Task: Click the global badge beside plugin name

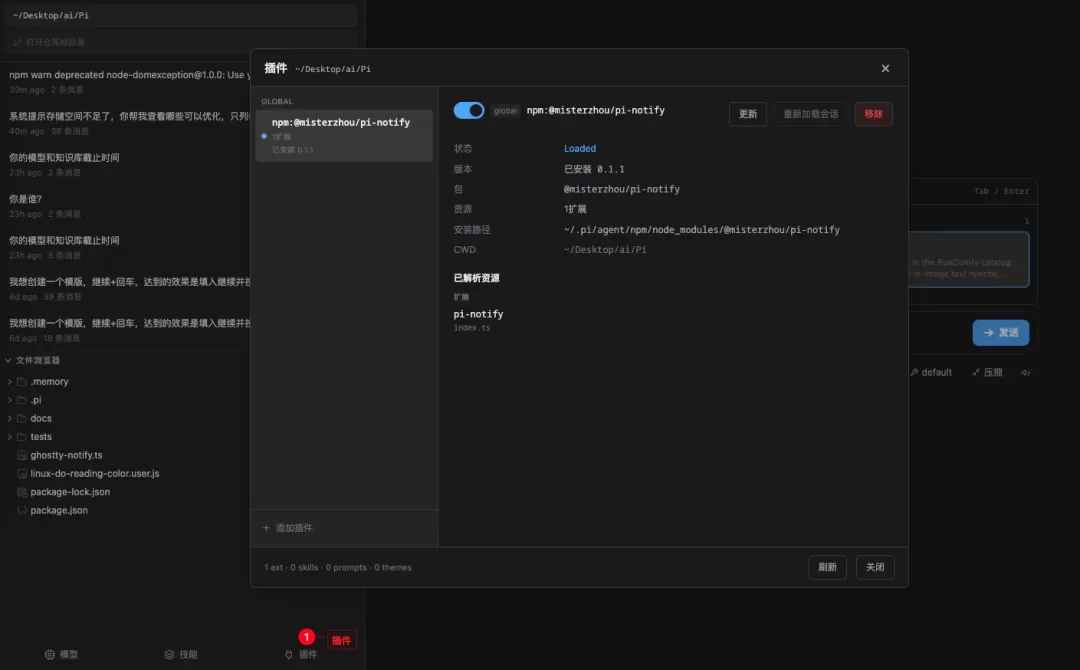Action: point(505,111)
